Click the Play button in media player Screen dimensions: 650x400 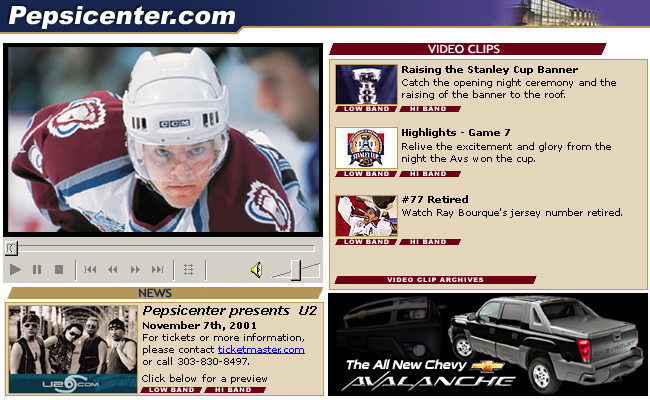tap(15, 269)
